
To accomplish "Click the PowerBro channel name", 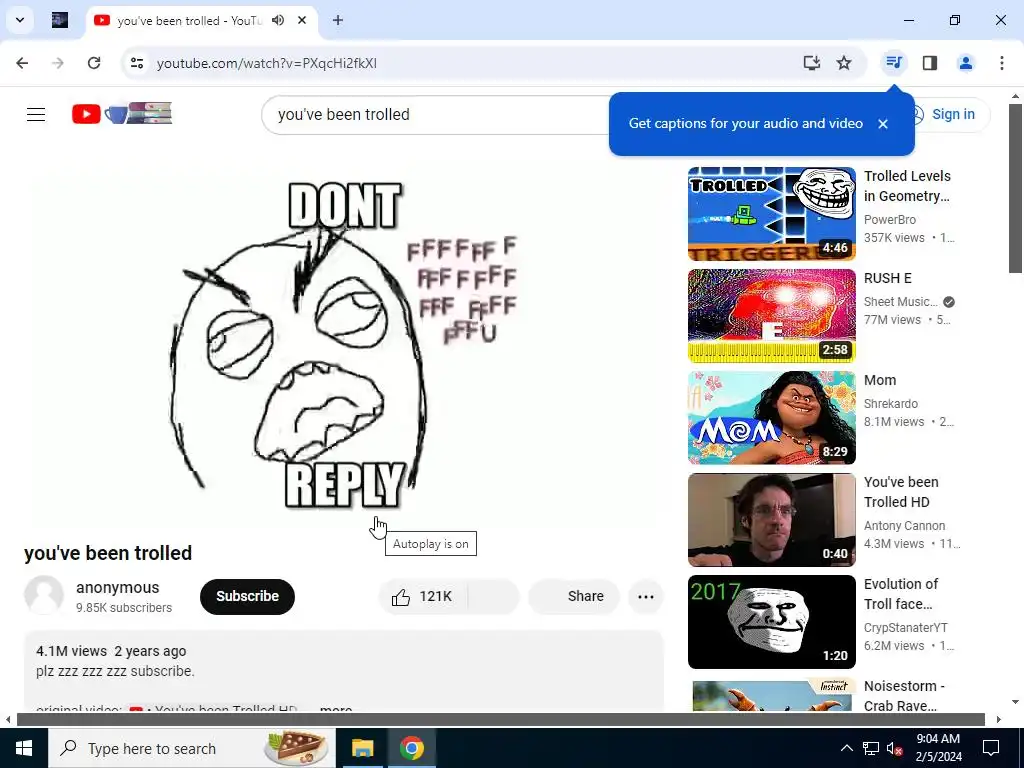I will coord(889,220).
